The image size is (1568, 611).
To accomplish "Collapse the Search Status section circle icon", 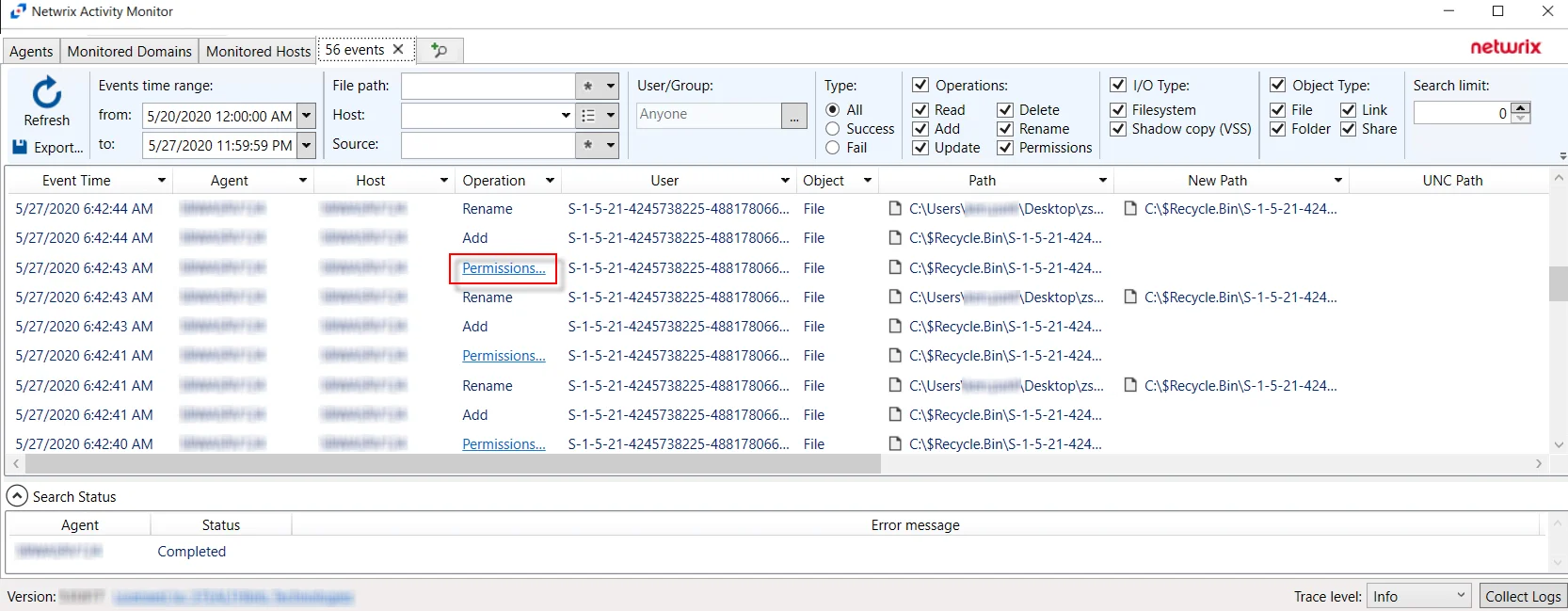I will pyautogui.click(x=17, y=496).
